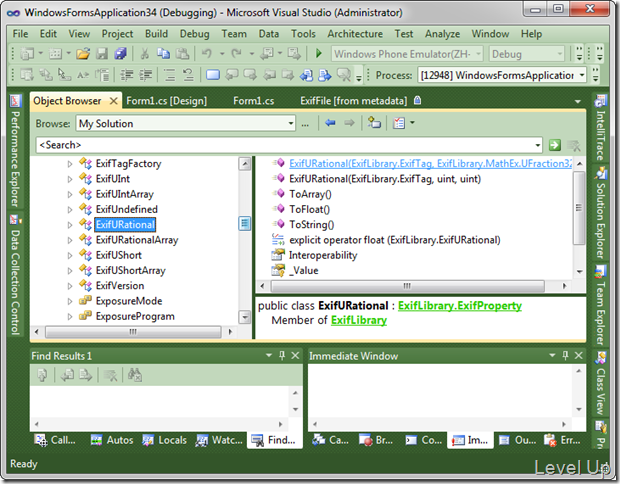Open the Architecture menu
Image resolution: width=620 pixels, height=484 pixels.
coord(355,34)
